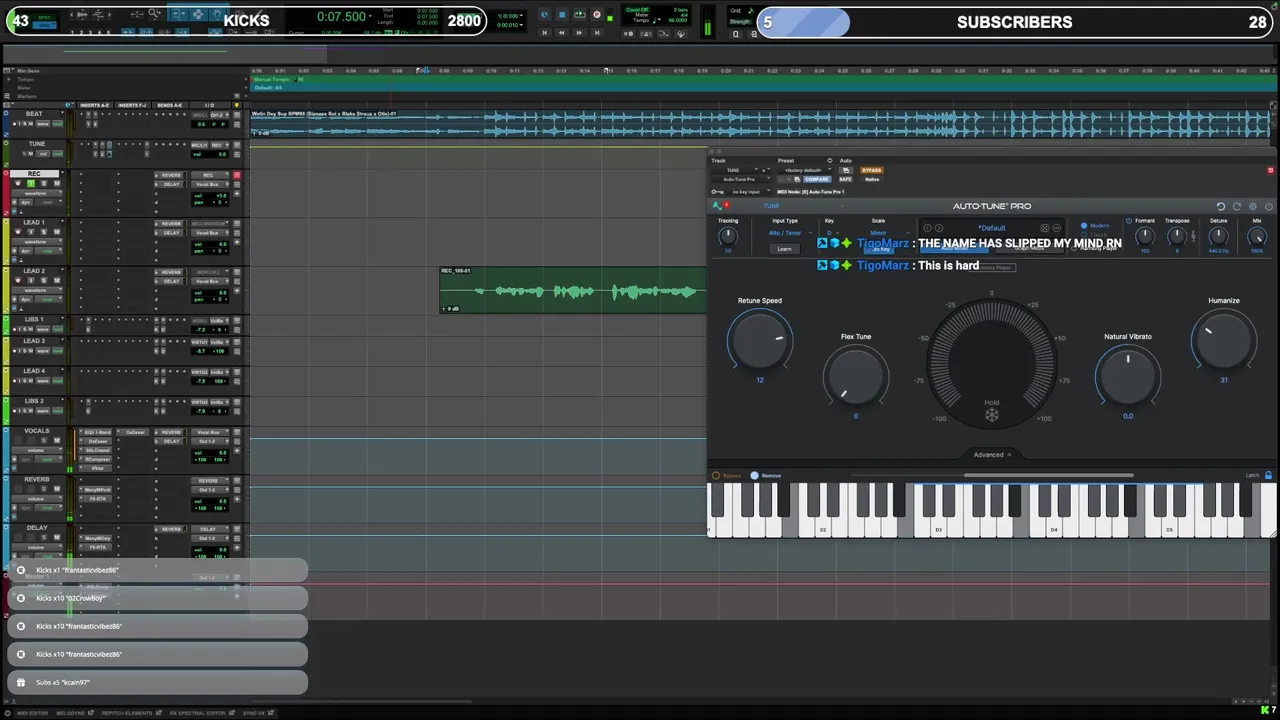Screen dimensions: 1280x720
Task: Open the MELODYNE tab at bottom
Action: coord(73,713)
